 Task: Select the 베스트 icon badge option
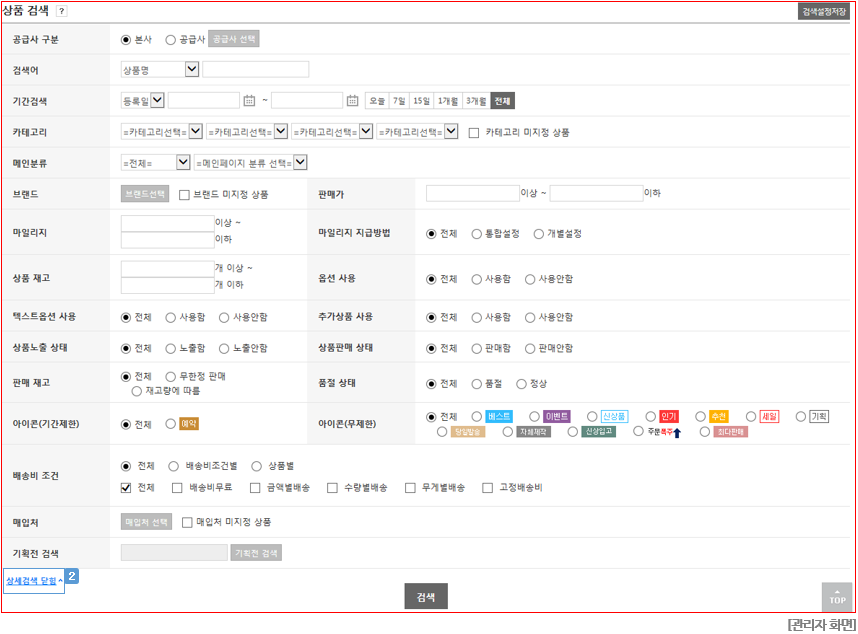477,417
